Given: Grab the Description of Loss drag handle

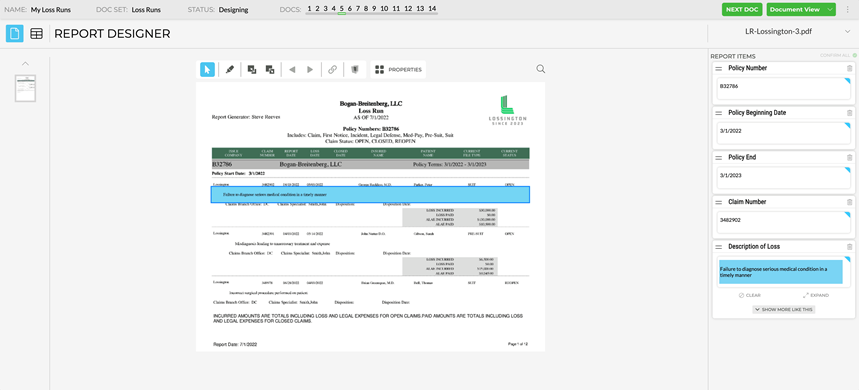Looking at the screenshot, I should tap(718, 247).
